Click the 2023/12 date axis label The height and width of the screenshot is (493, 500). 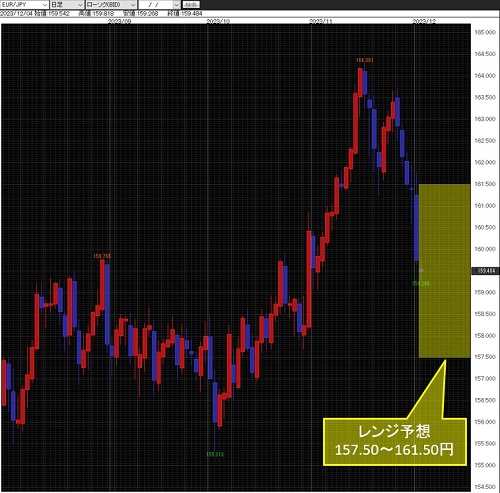424,21
